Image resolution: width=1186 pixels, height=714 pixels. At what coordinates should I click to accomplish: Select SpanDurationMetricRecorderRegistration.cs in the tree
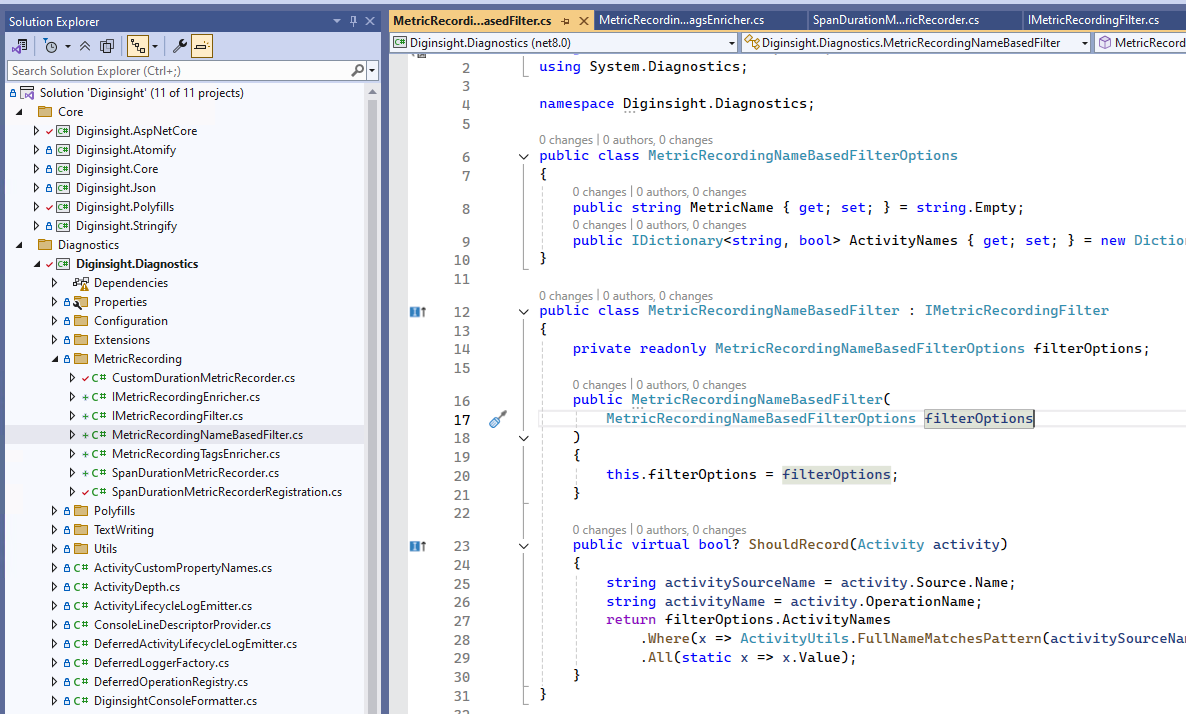[226, 492]
